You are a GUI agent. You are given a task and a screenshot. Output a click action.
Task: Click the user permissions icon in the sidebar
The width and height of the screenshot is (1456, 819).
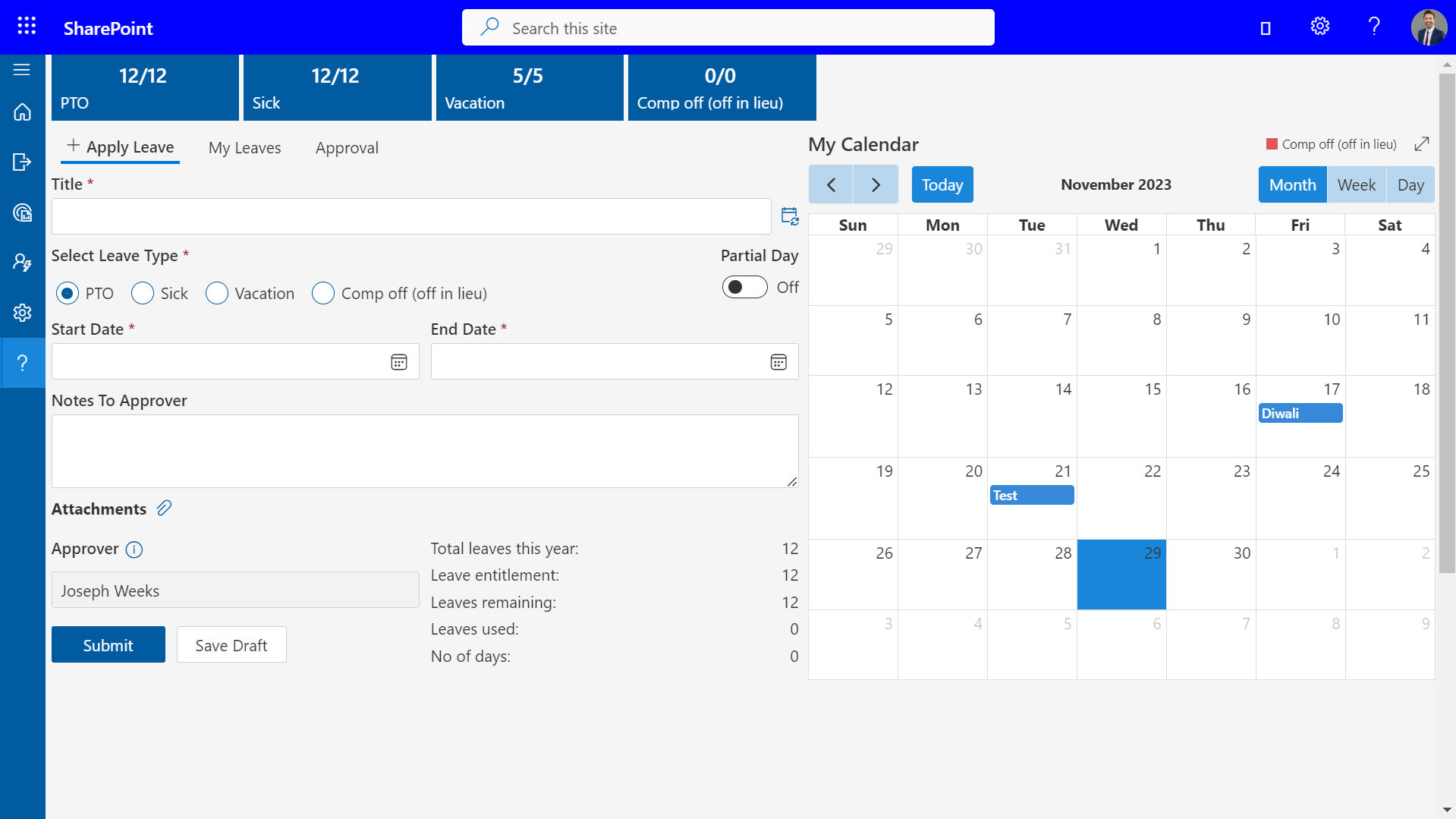(x=22, y=262)
